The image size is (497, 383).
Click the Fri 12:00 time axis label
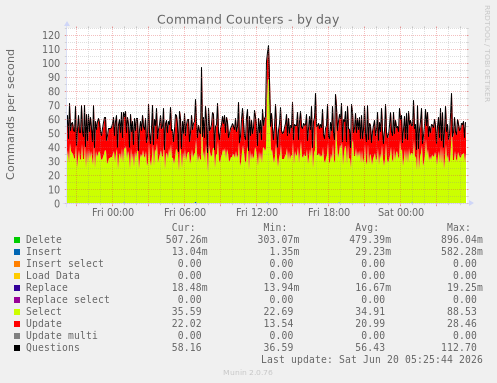(x=257, y=212)
